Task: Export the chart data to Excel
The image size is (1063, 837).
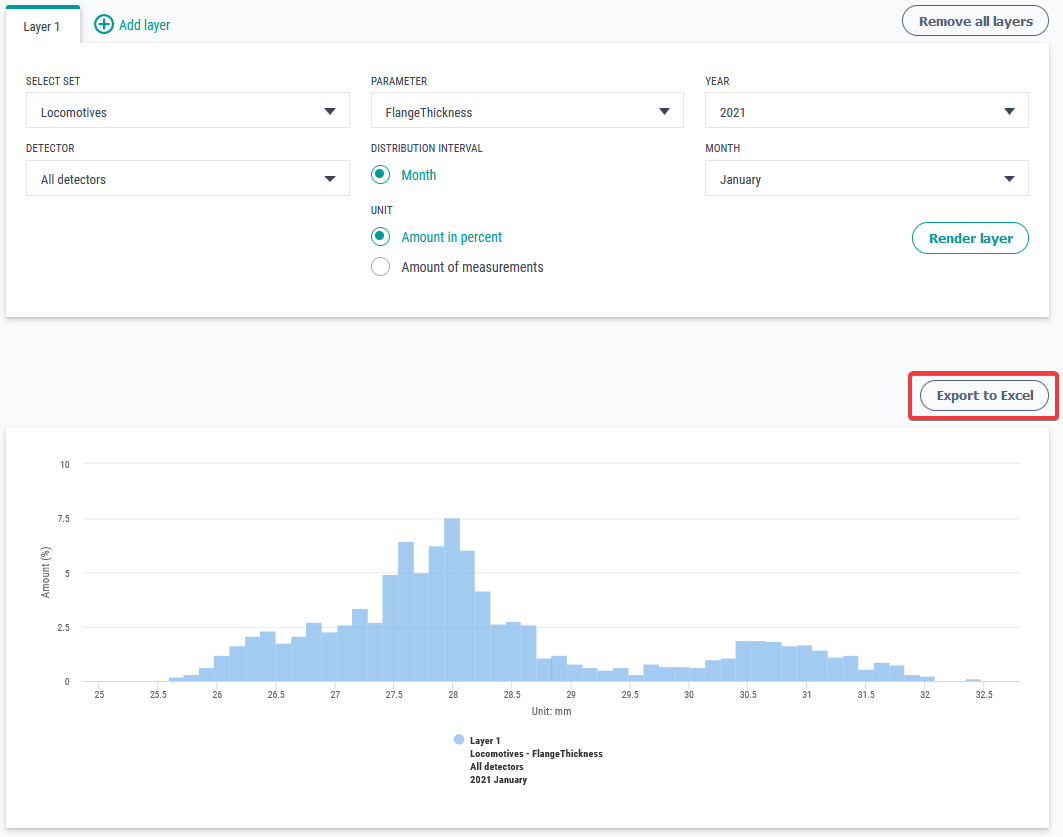Action: pyautogui.click(x=984, y=395)
